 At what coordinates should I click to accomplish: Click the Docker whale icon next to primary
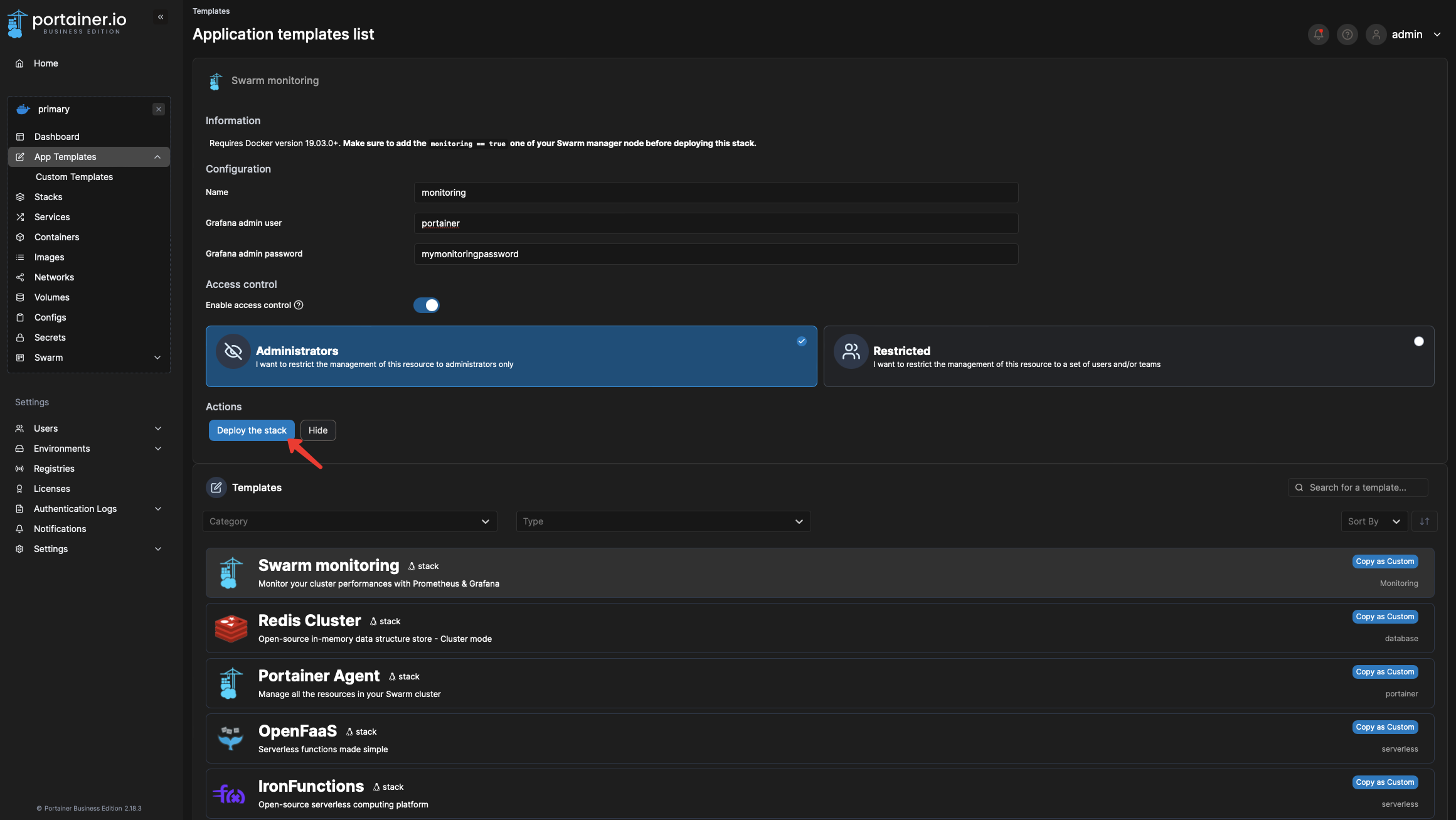coord(23,109)
